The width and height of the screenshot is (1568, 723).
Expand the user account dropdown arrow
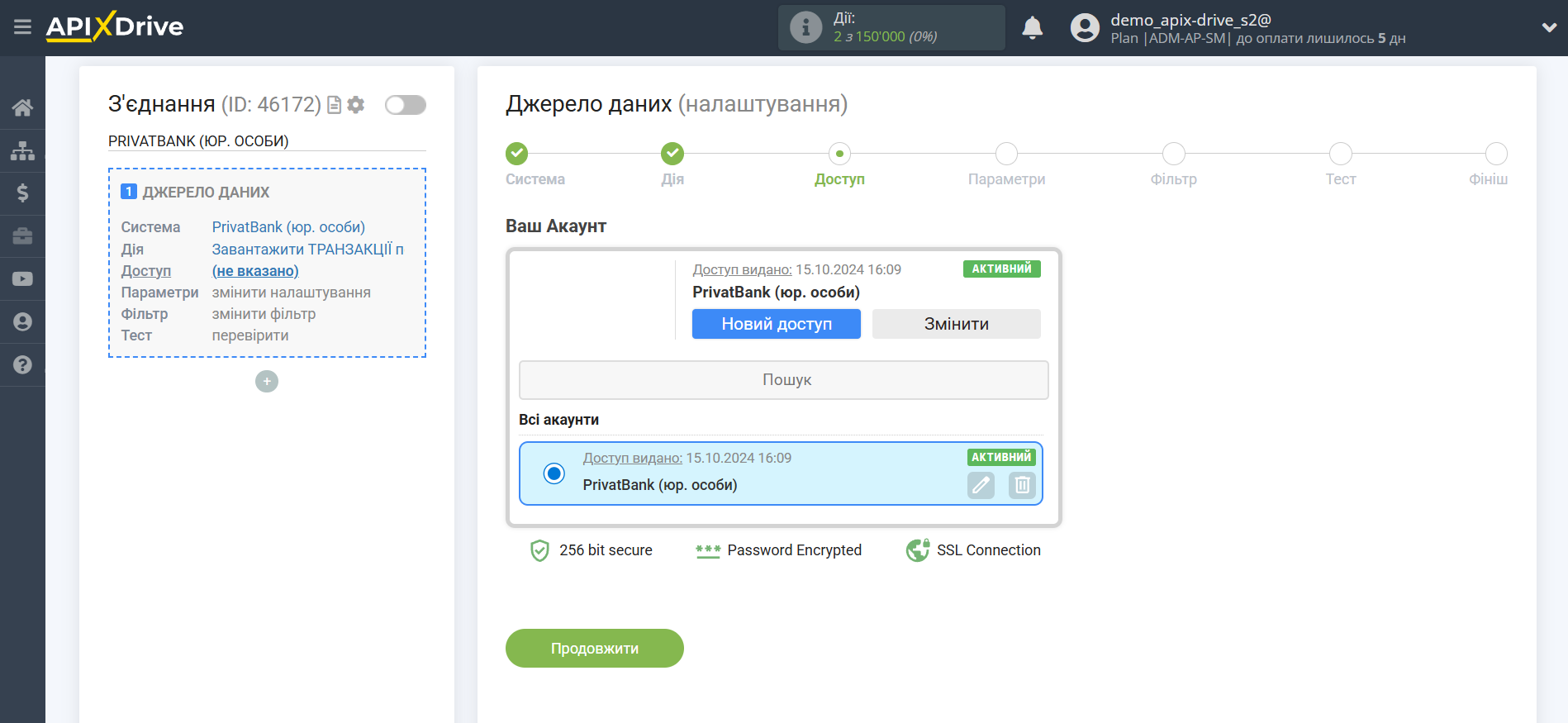coord(1549,28)
